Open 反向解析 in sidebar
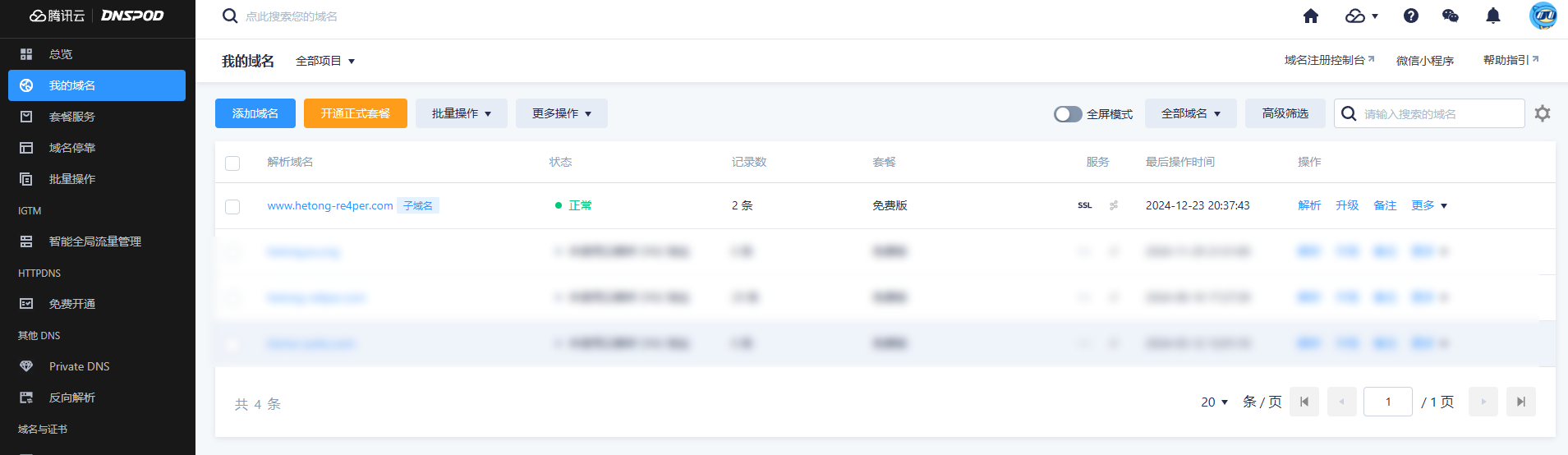 coord(97,398)
